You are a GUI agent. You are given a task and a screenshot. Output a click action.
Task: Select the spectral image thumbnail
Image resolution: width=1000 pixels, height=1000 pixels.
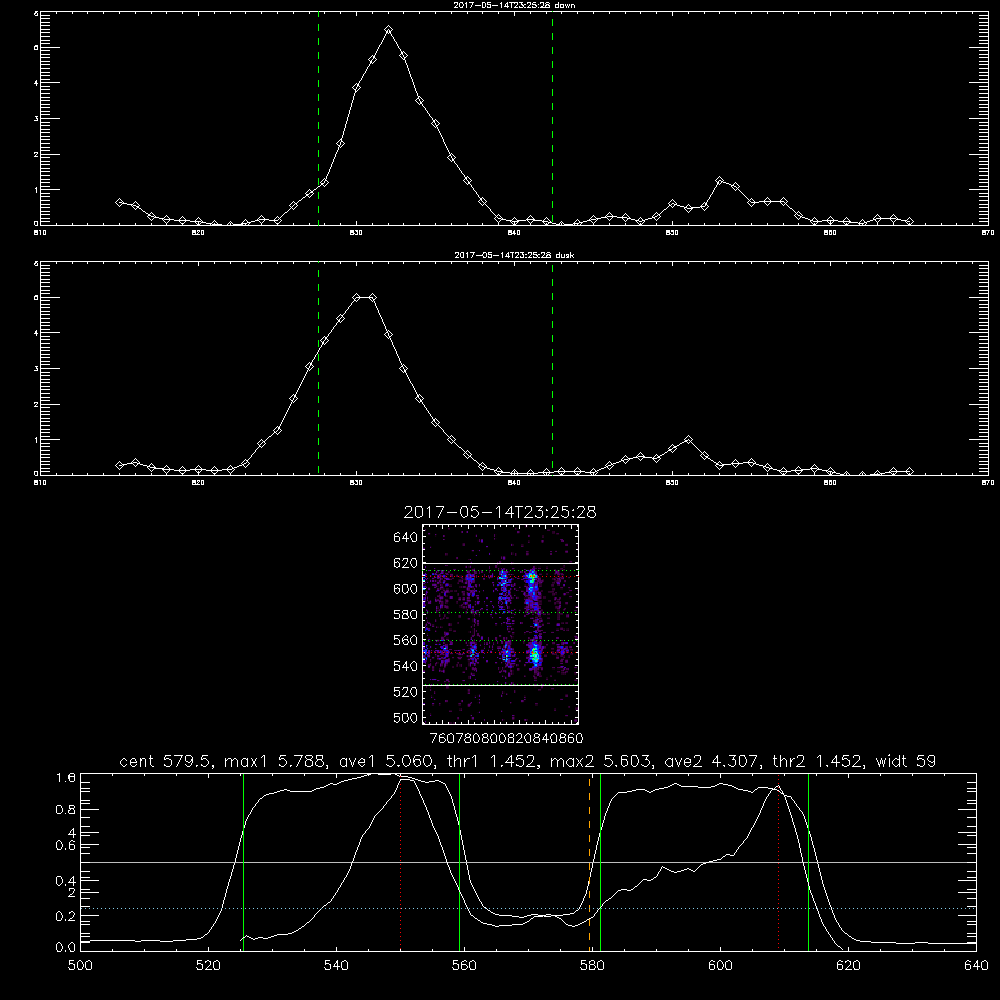pyautogui.click(x=500, y=624)
